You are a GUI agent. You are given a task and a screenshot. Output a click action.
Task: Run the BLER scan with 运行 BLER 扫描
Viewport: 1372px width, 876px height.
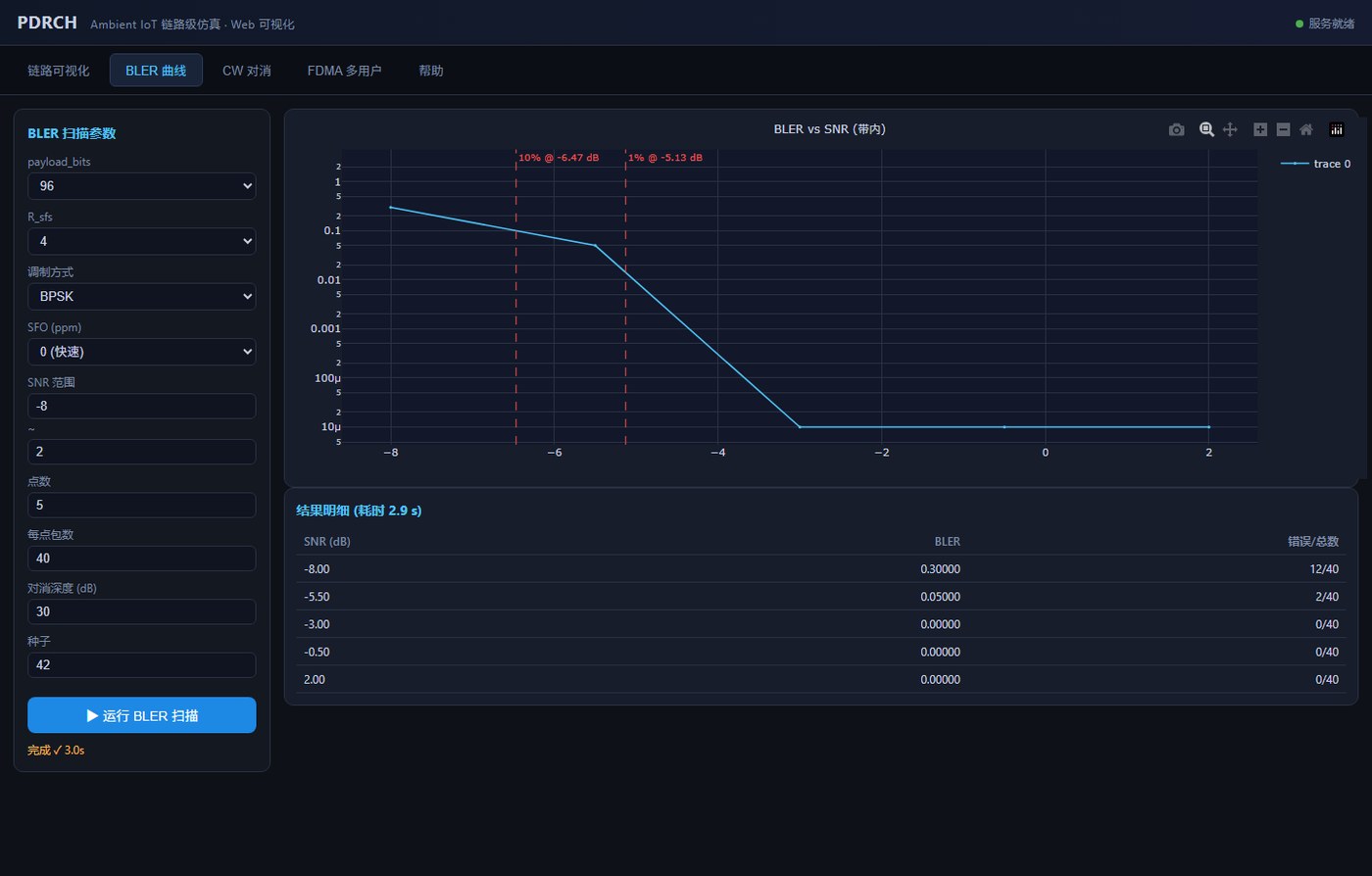[x=141, y=715]
